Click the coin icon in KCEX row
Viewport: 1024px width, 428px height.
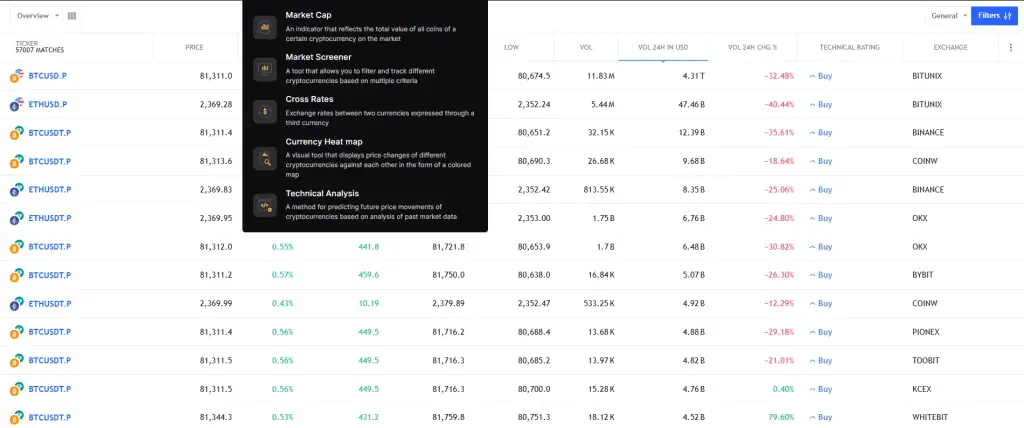16,389
